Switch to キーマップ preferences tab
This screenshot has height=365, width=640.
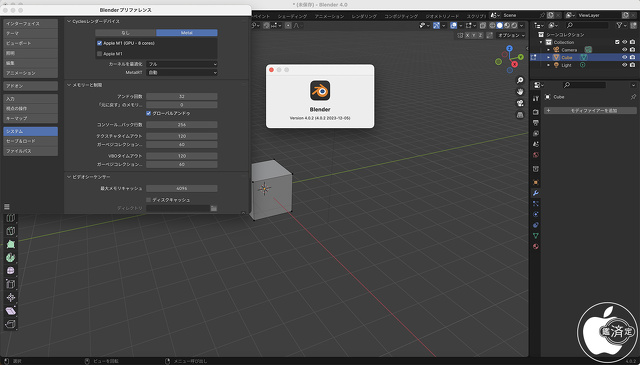point(31,118)
